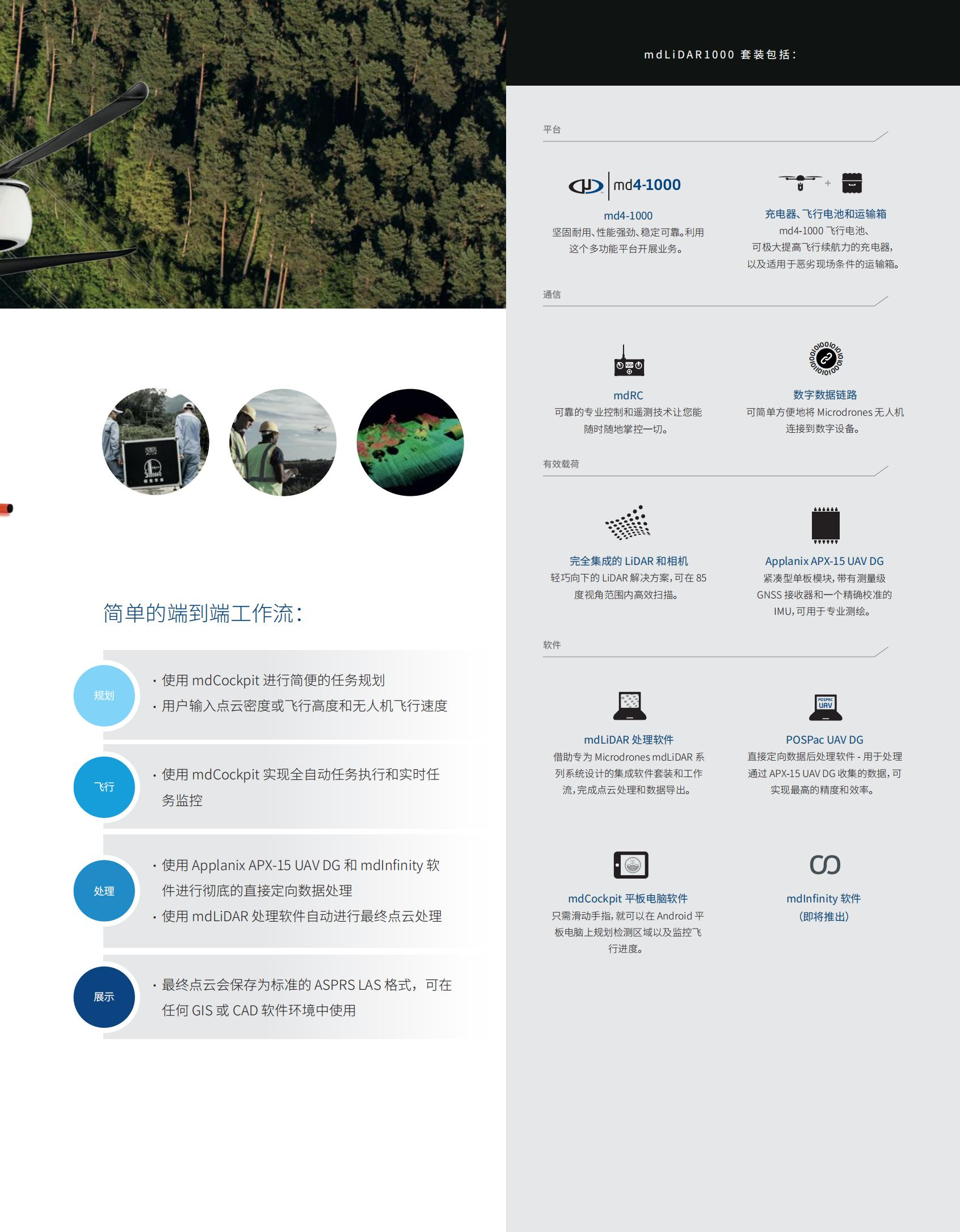Screen dimensions: 960x1232
Task: Click the 飞行 blue circle
Action: coord(104,787)
